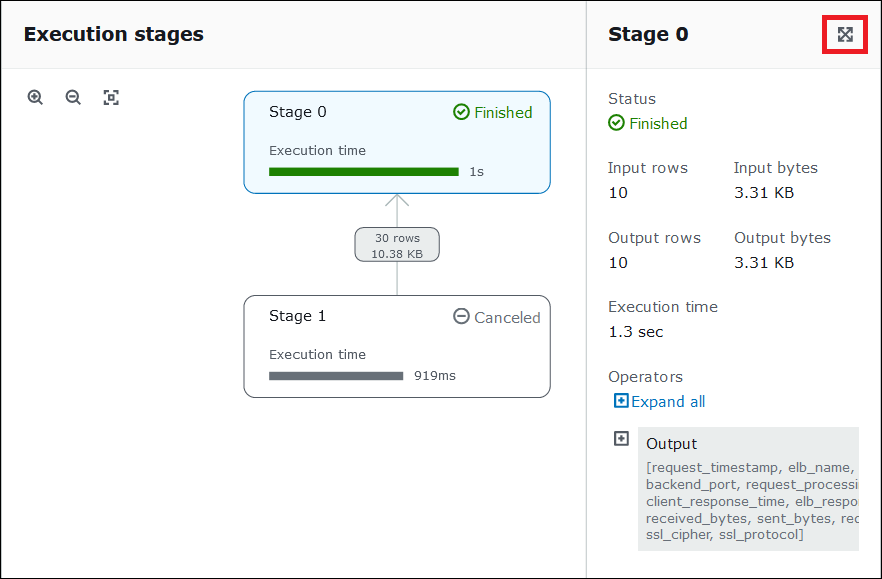Click the gray Stage 1 execution time bar
Viewport: 882px width, 579px height.
[336, 376]
